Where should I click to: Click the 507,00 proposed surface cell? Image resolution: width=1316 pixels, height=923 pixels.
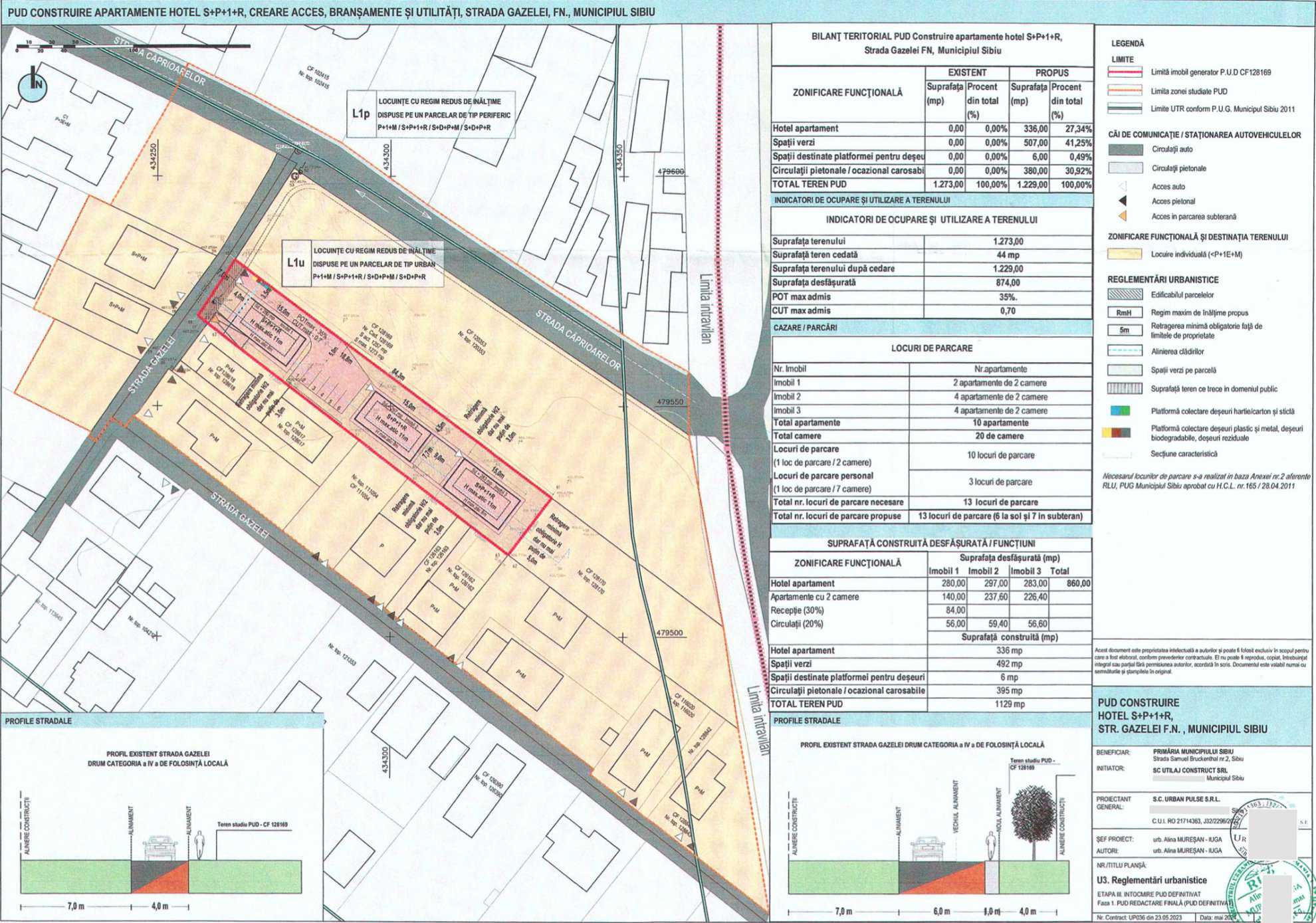(x=1030, y=143)
